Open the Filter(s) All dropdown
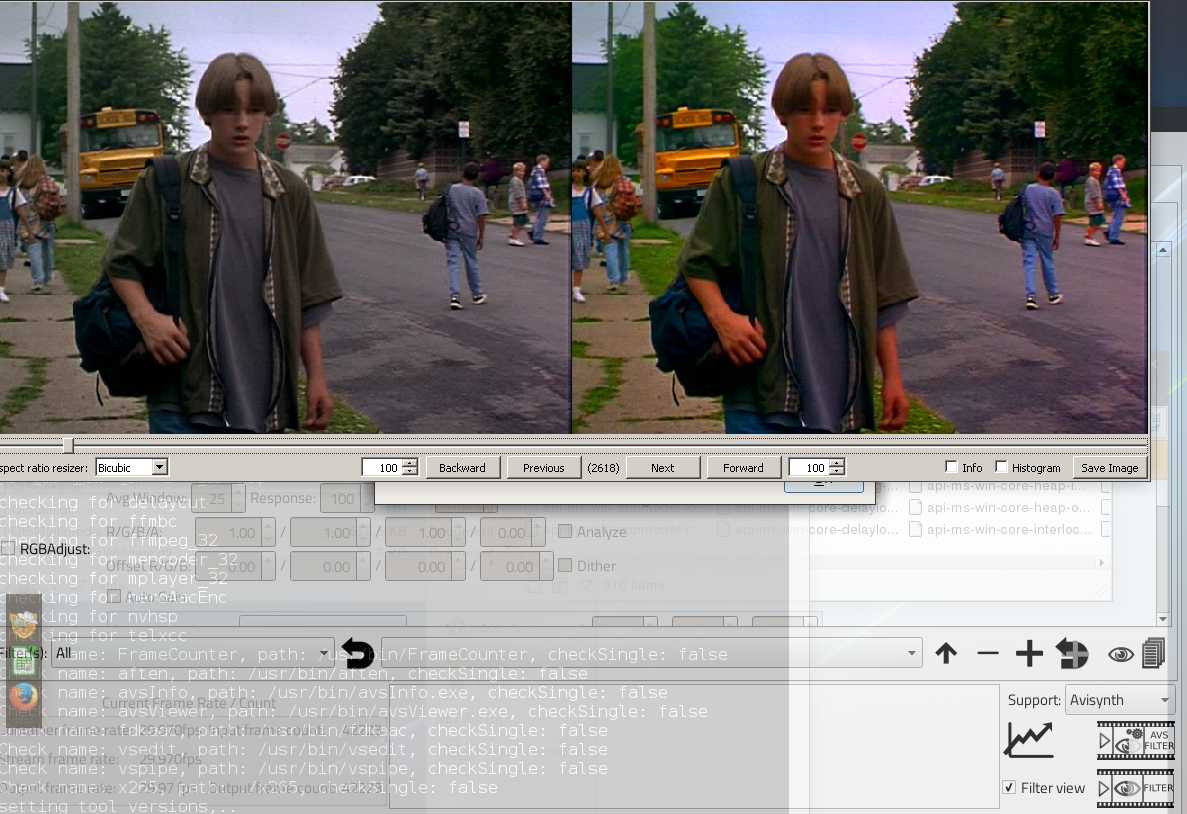The image size is (1187, 814). pyautogui.click(x=192, y=653)
